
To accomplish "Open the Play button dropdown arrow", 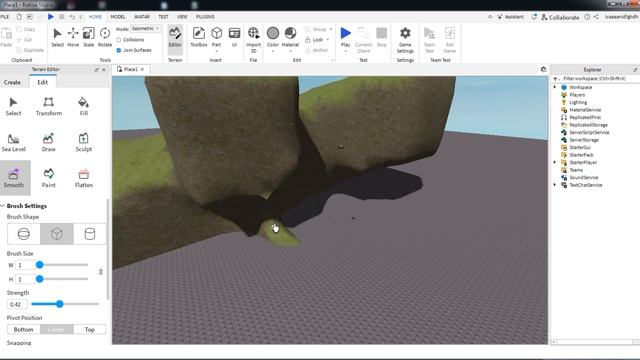I will (345, 51).
